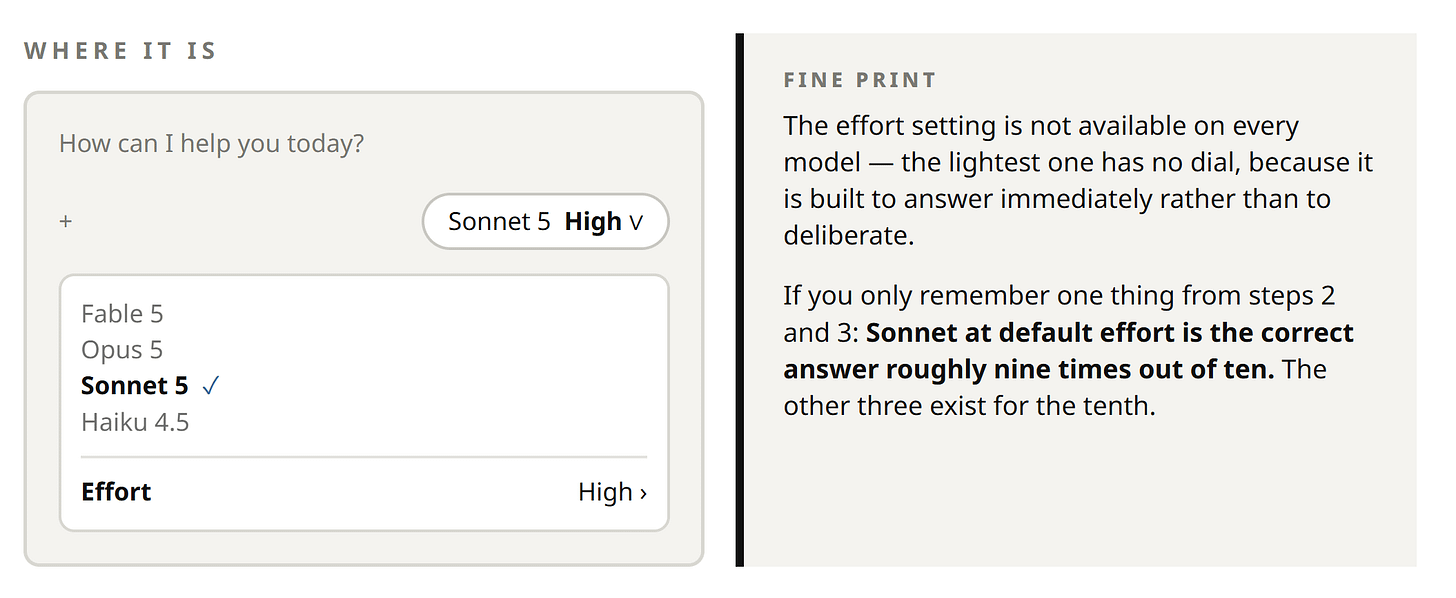Image resolution: width=1456 pixels, height=598 pixels.
Task: Click the paragraph about the effort setting
Action: (x=1078, y=181)
